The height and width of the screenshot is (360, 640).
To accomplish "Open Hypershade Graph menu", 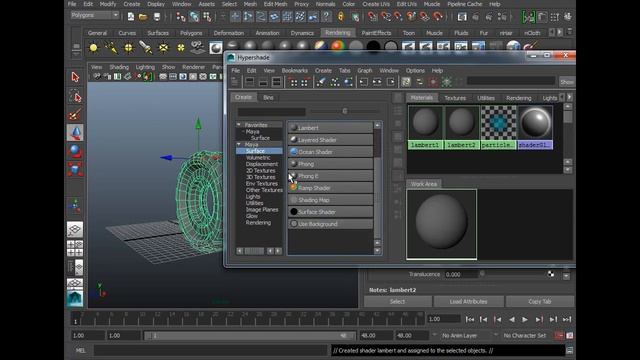I will (364, 71).
